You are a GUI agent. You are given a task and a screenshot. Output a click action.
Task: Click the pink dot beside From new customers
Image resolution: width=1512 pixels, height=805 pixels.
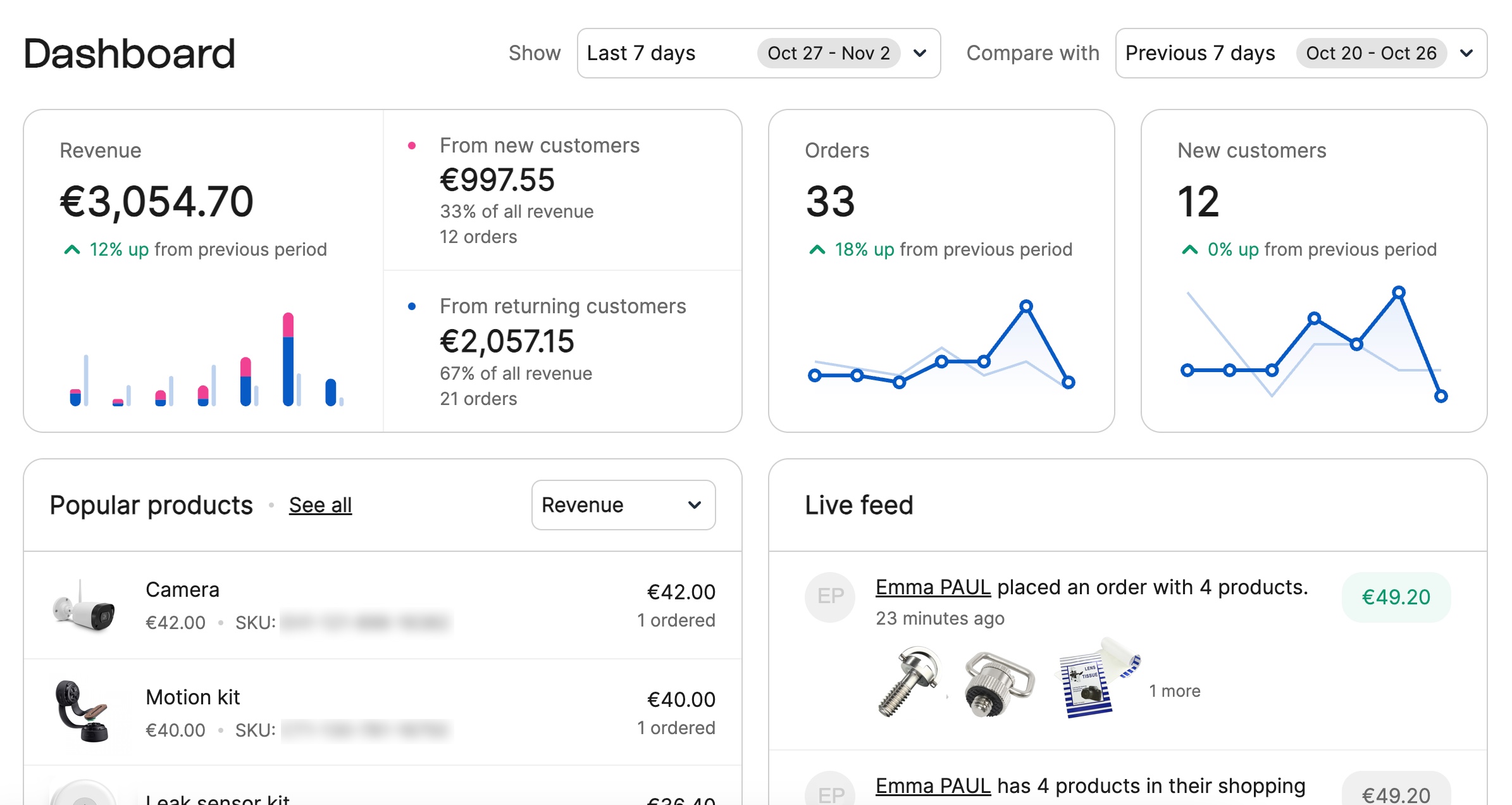click(412, 146)
